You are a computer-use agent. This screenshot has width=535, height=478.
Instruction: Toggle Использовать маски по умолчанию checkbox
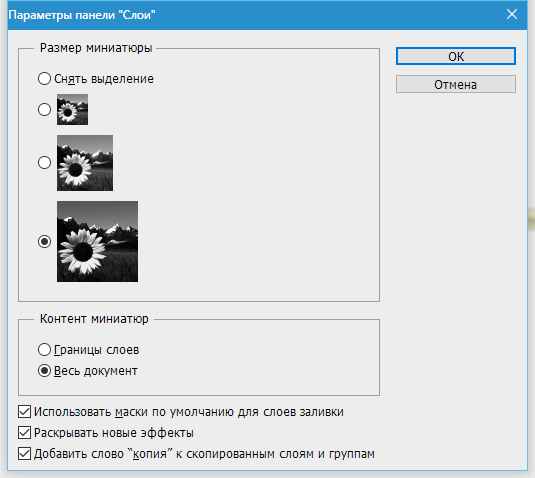pyautogui.click(x=24, y=412)
